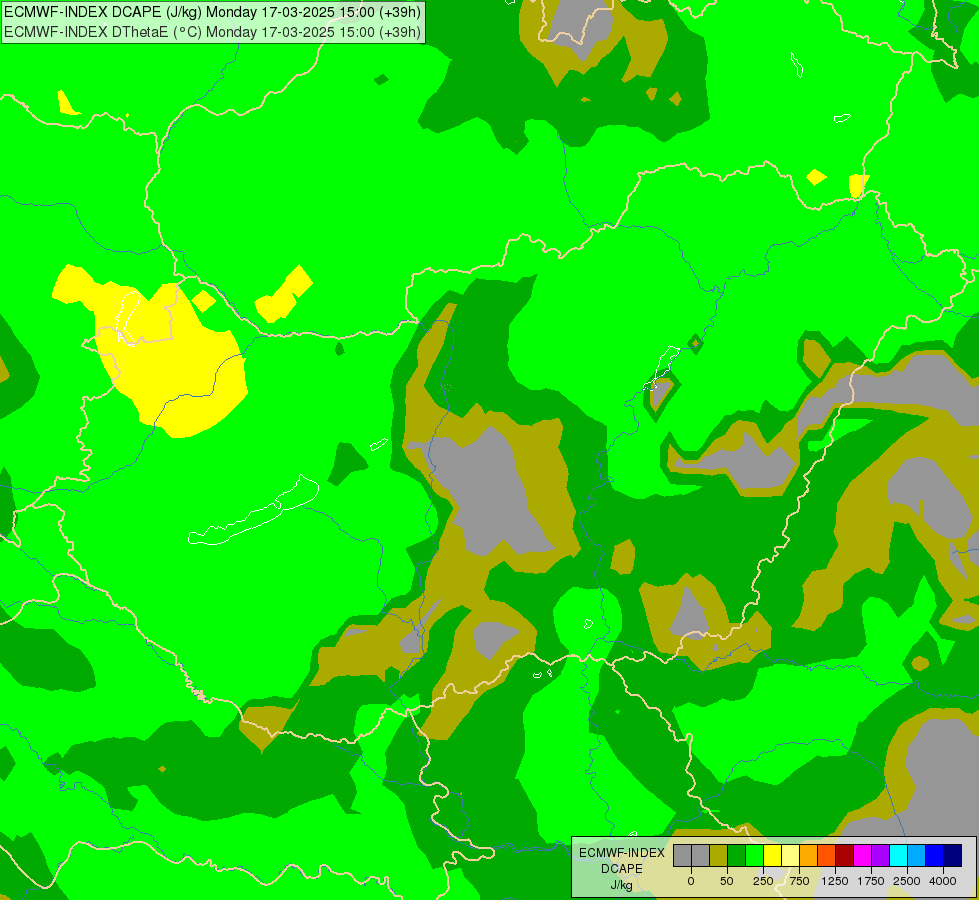The width and height of the screenshot is (979, 900).
Task: Click the legend value 1250
Action: (x=835, y=881)
